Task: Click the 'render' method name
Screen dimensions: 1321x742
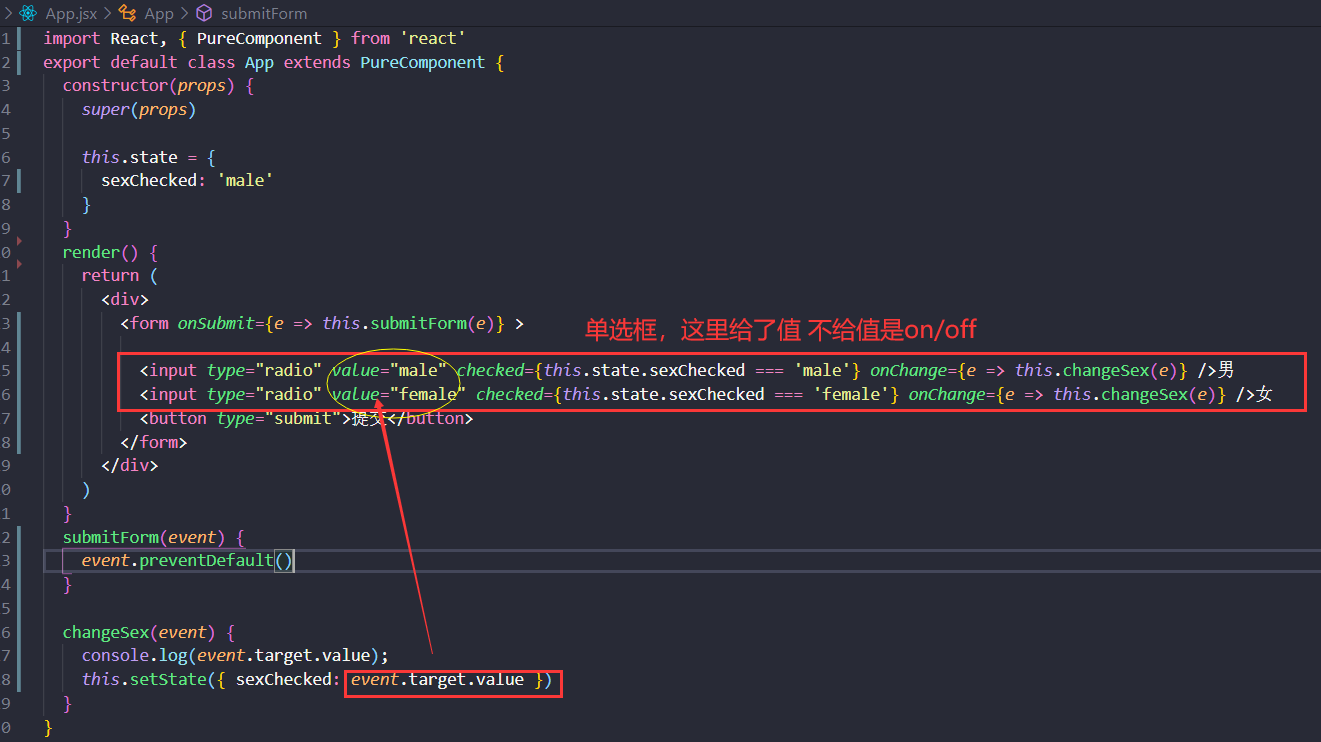Action: (91, 252)
